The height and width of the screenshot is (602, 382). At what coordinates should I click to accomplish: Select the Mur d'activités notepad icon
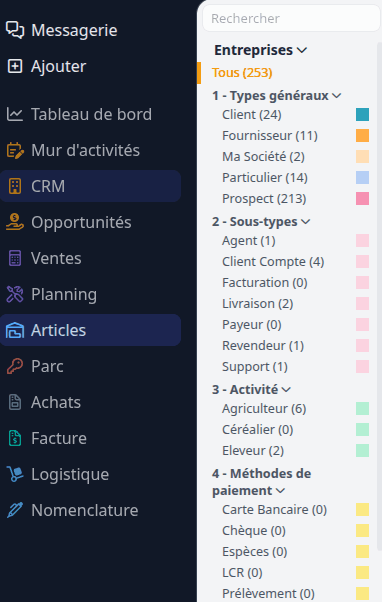click(x=15, y=150)
